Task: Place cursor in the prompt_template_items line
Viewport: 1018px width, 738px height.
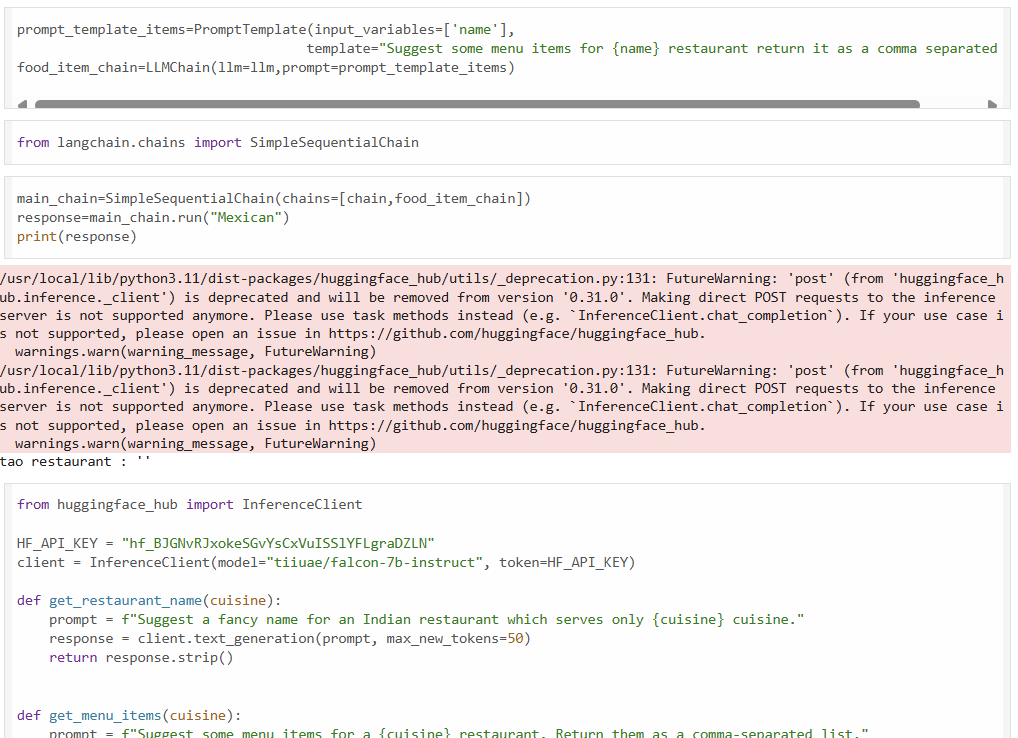Action: click(x=265, y=30)
